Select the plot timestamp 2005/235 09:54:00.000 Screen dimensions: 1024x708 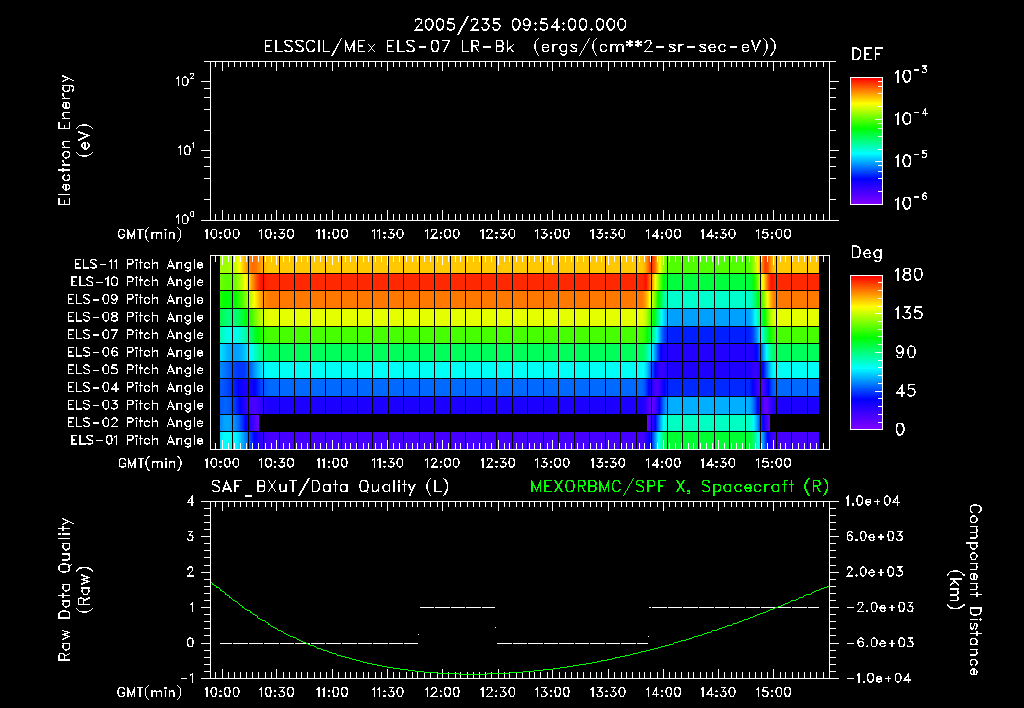click(x=520, y=25)
